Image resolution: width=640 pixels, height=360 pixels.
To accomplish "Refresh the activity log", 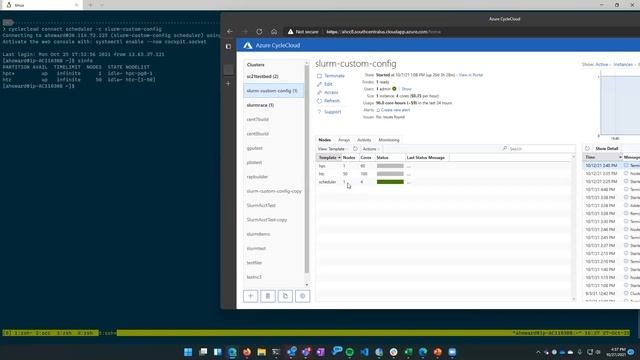I will pyautogui.click(x=587, y=149).
